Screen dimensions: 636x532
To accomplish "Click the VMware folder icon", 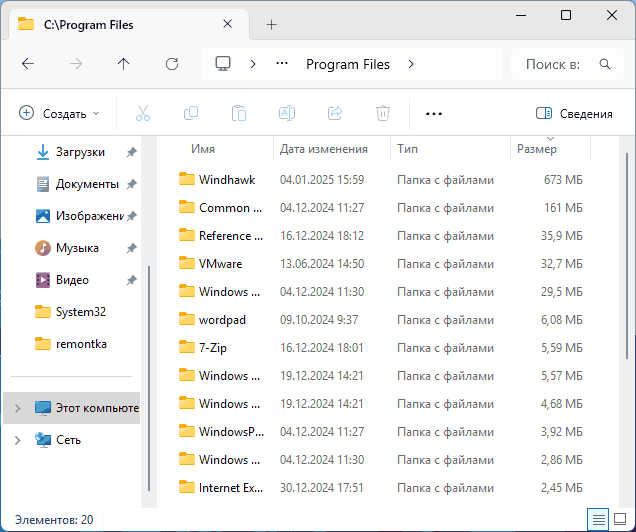I will click(187, 263).
